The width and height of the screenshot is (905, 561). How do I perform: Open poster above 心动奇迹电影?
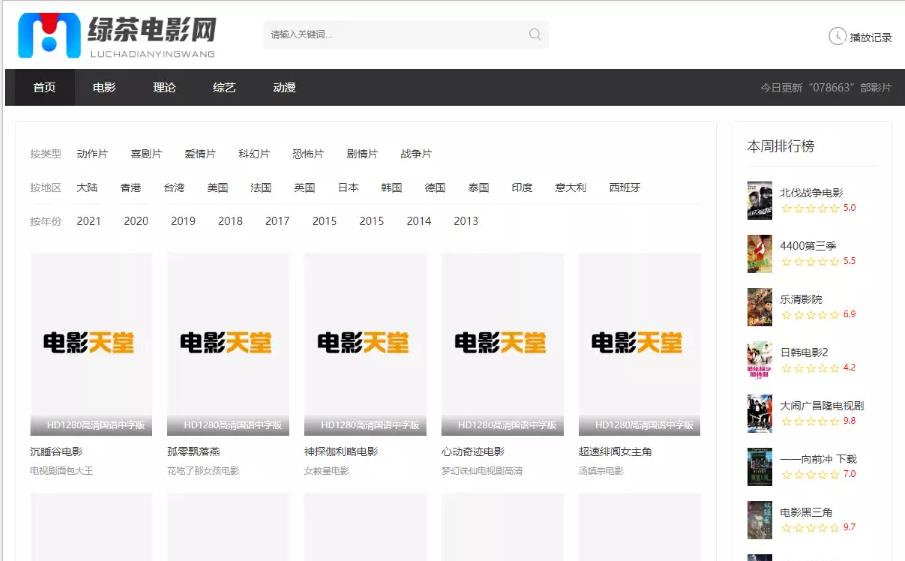click(x=503, y=344)
